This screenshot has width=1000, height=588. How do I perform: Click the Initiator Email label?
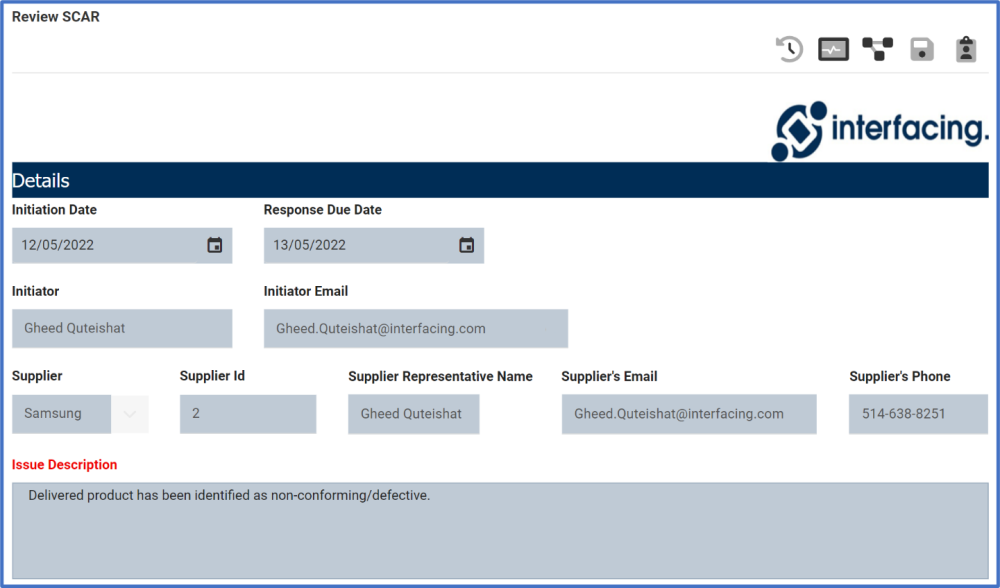(x=306, y=291)
